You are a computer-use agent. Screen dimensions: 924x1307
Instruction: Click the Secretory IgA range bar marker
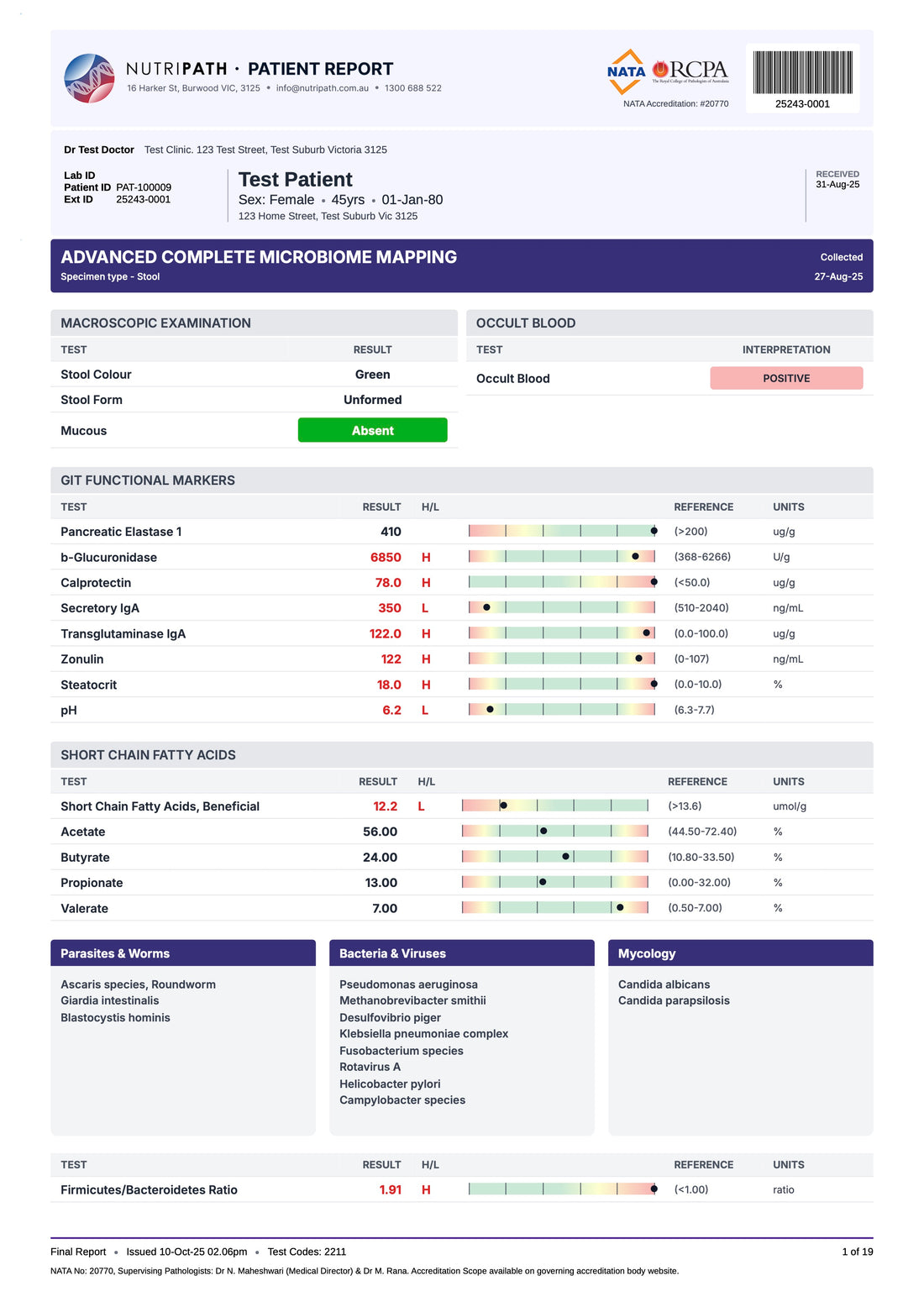click(x=486, y=607)
